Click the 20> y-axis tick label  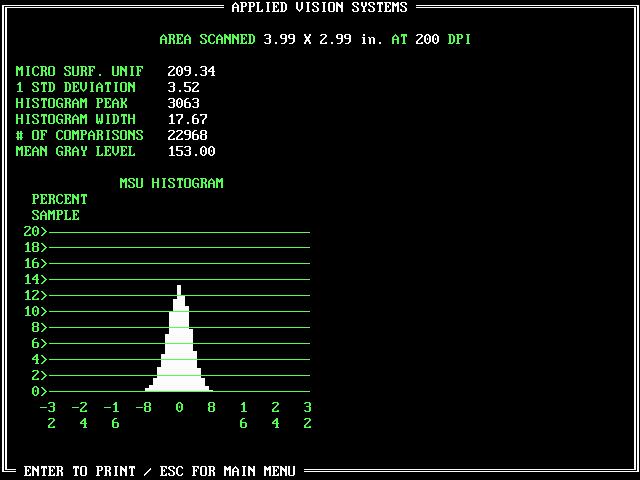pos(35,231)
